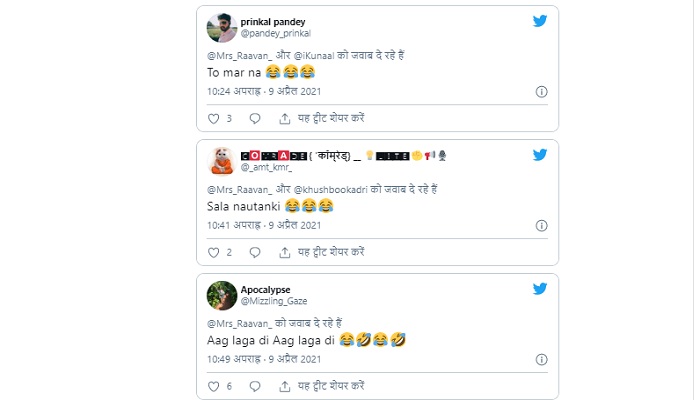
Task: Open info icon on Apocalypse tweet
Action: 541,359
